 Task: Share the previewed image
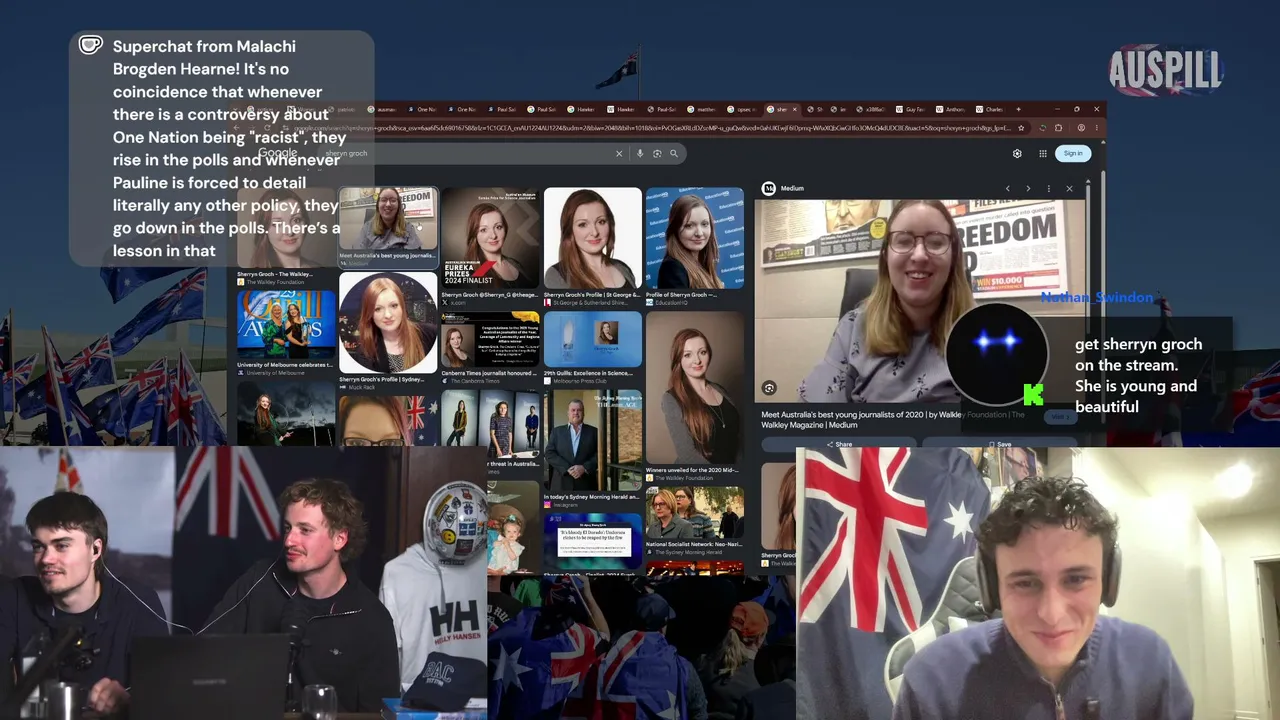click(x=839, y=444)
